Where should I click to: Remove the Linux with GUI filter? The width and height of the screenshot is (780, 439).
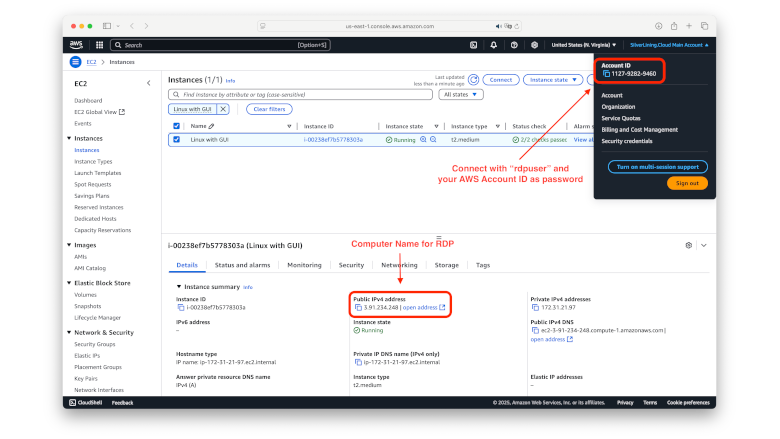tap(223, 109)
